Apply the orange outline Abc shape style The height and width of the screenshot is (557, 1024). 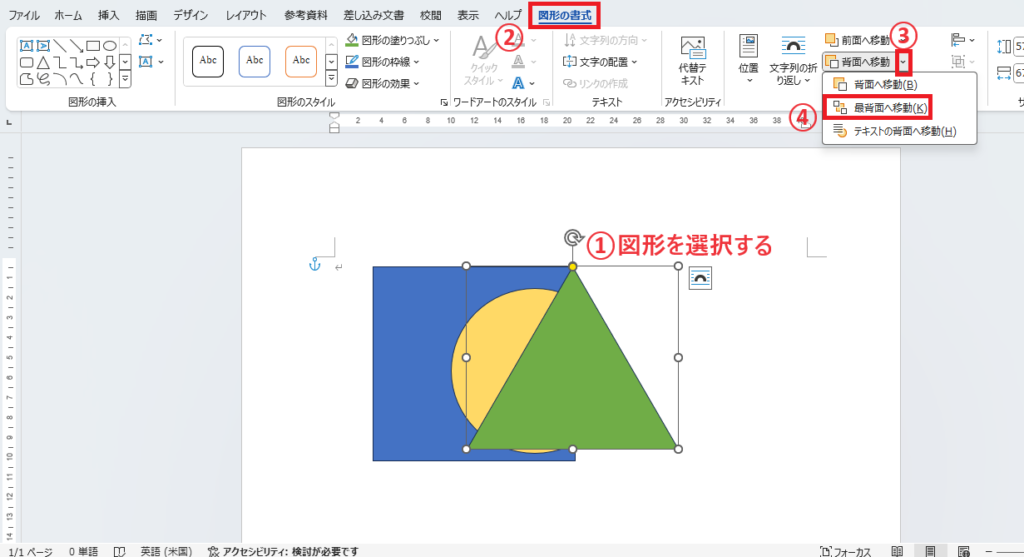[301, 61]
